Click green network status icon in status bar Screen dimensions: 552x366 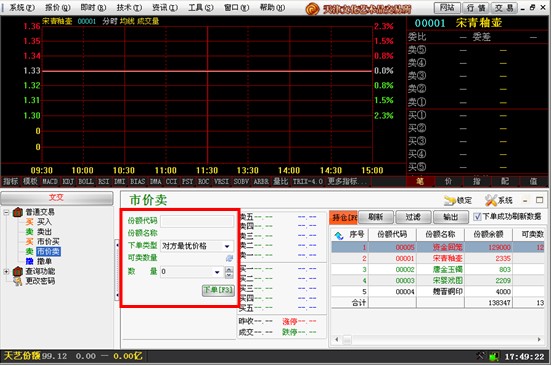(494, 357)
